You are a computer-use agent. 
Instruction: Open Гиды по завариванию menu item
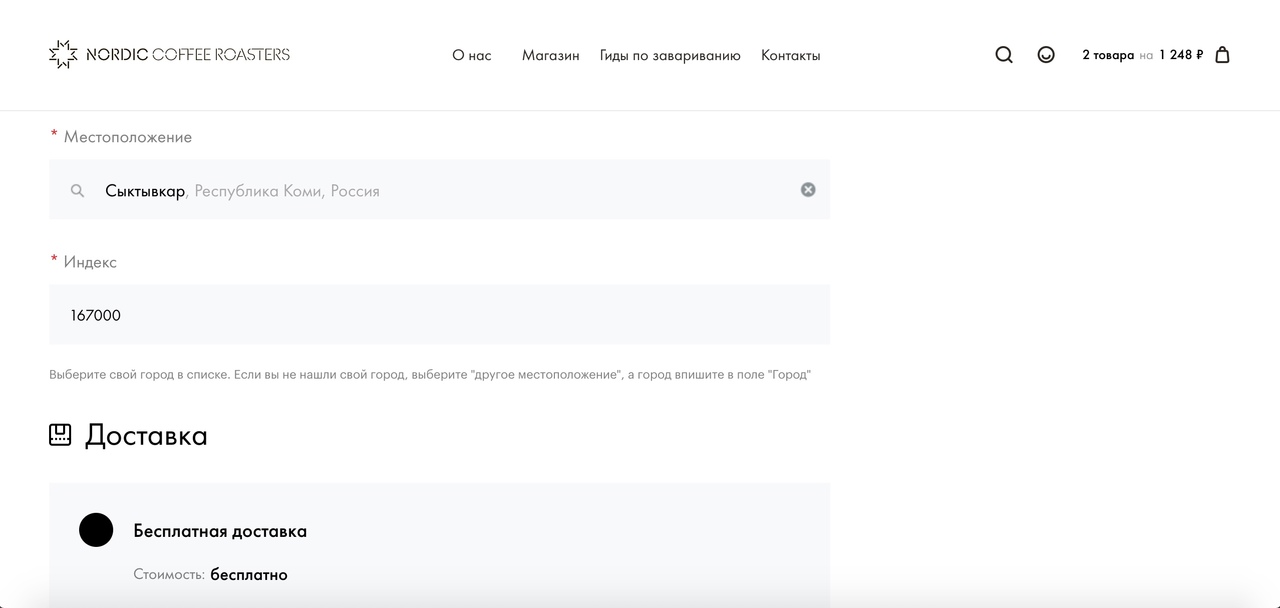pos(670,56)
